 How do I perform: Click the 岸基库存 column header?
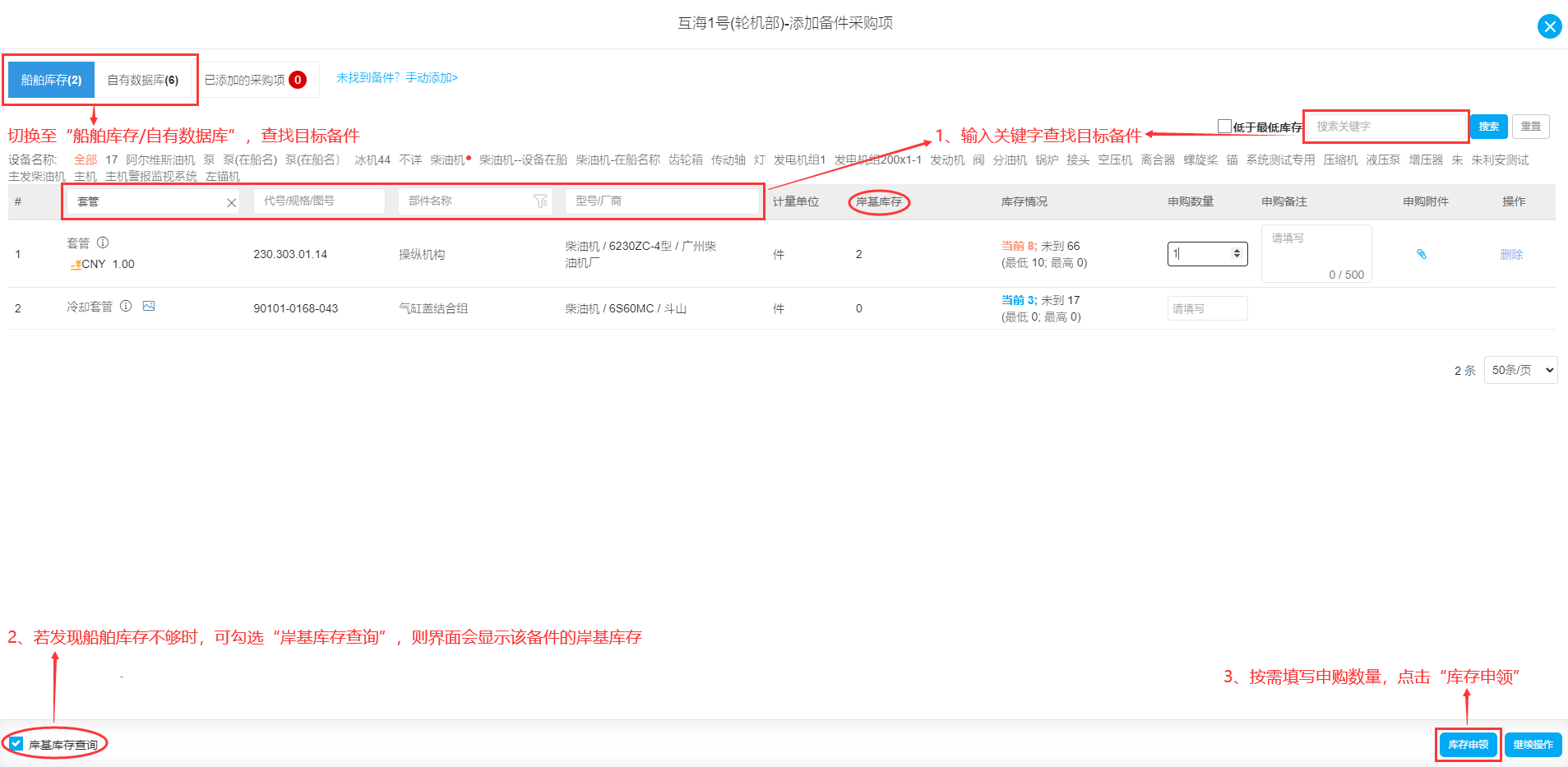(879, 201)
